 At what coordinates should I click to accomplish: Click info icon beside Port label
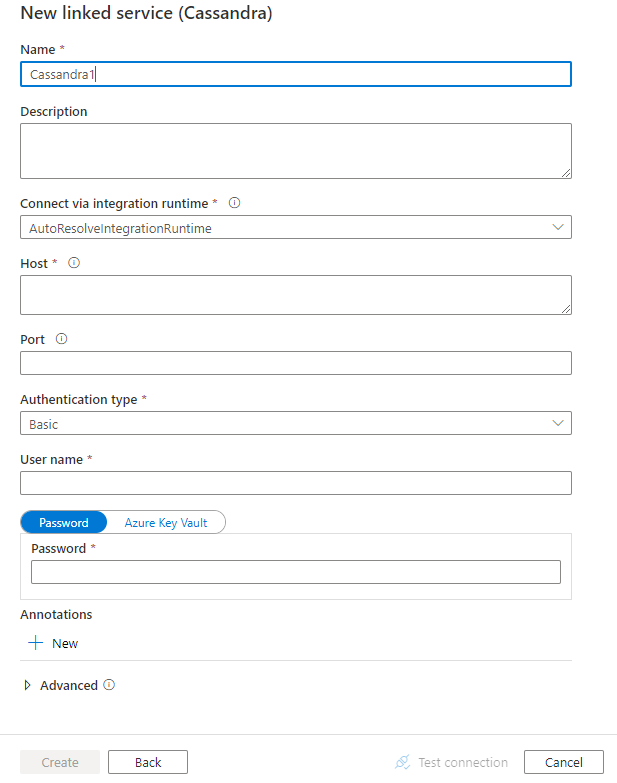(61, 339)
